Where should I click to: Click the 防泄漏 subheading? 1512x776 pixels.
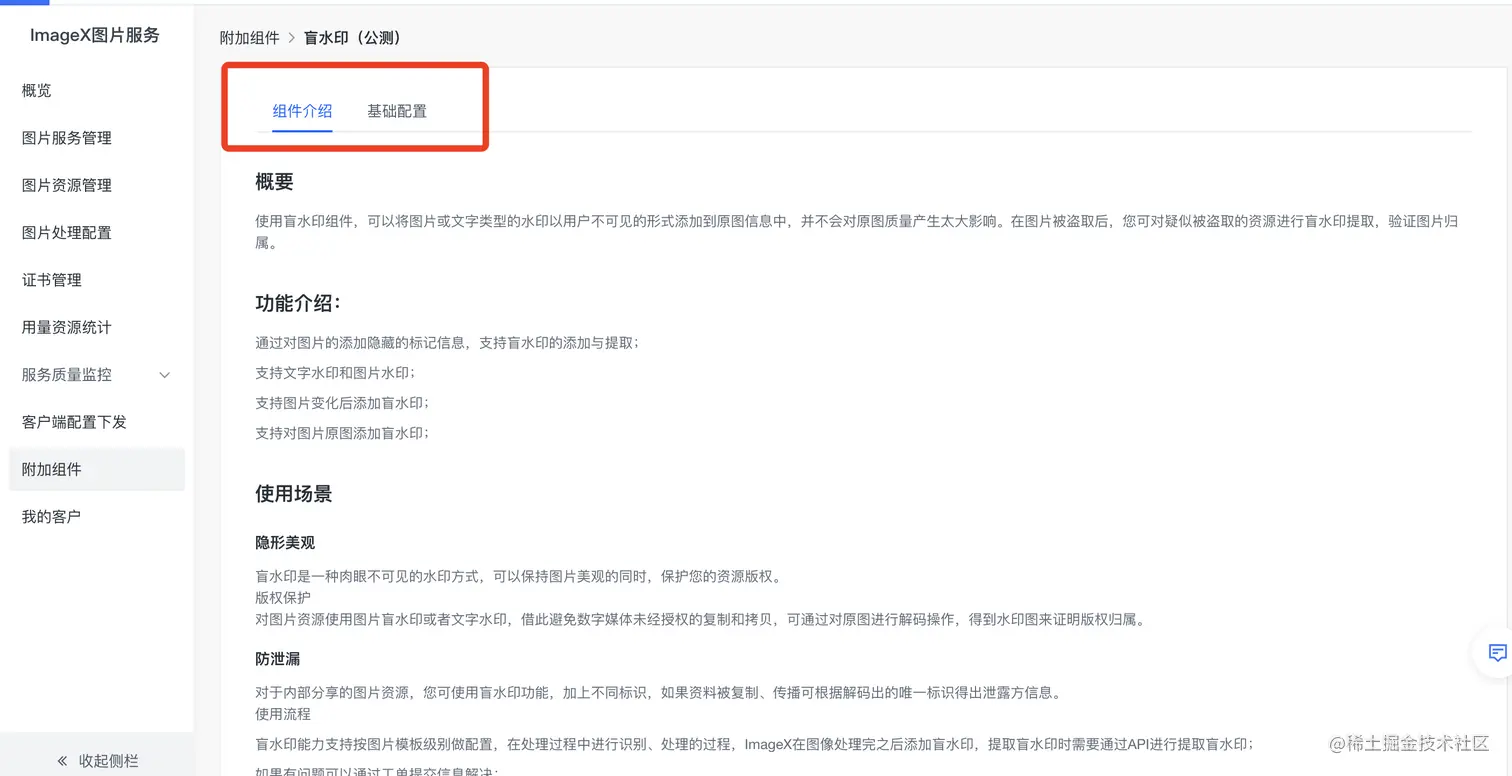[278, 659]
